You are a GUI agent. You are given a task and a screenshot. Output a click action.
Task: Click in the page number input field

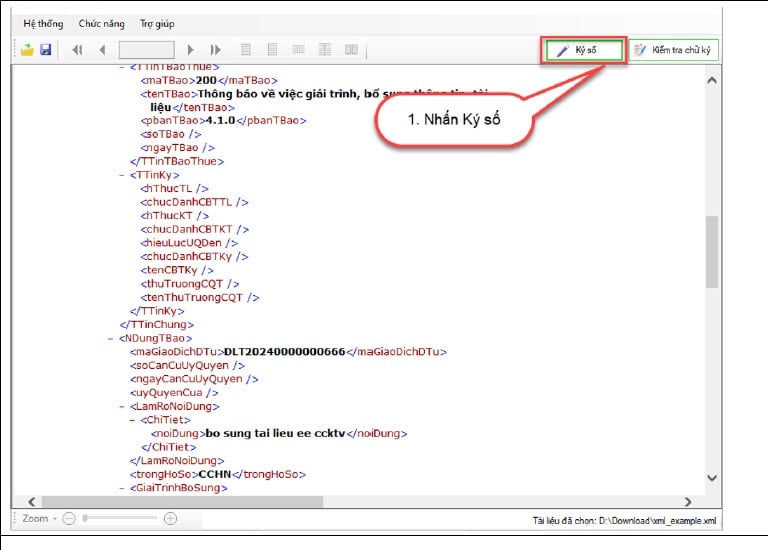coord(146,49)
